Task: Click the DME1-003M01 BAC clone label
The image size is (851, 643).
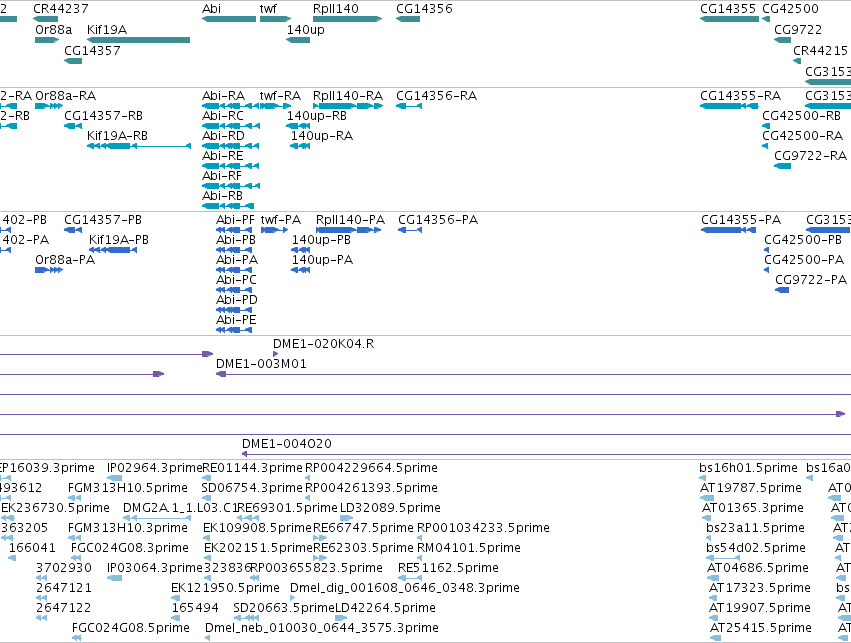Action: 261,364
